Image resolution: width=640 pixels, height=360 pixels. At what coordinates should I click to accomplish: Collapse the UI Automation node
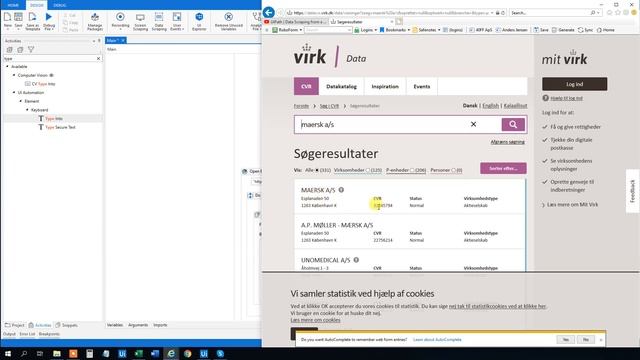(14, 93)
